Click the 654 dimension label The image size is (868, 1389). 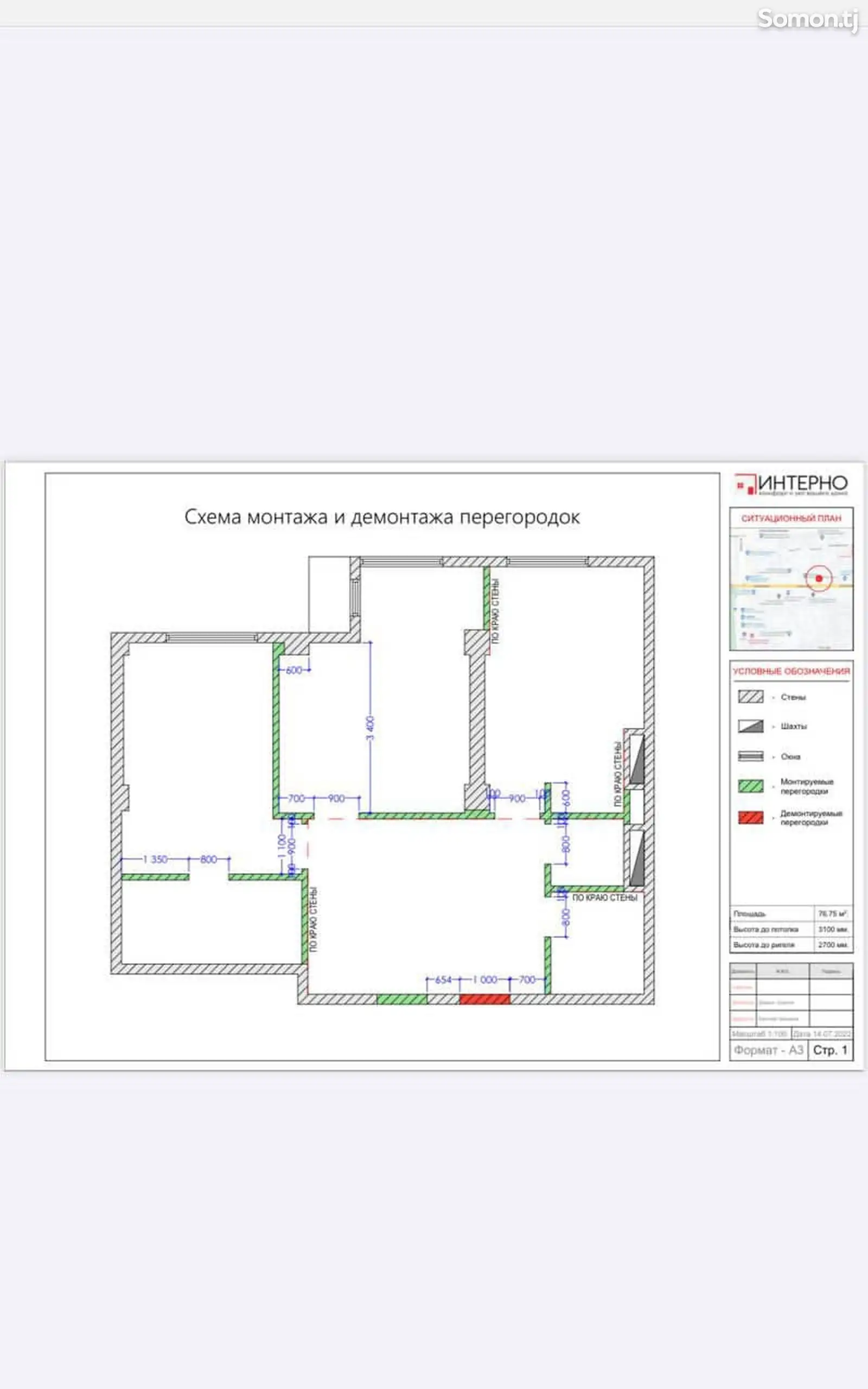tap(443, 980)
